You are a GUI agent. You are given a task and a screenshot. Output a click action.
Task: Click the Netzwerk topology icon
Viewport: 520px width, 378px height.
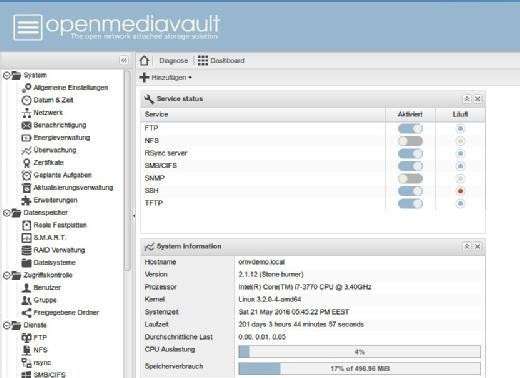tap(26, 113)
